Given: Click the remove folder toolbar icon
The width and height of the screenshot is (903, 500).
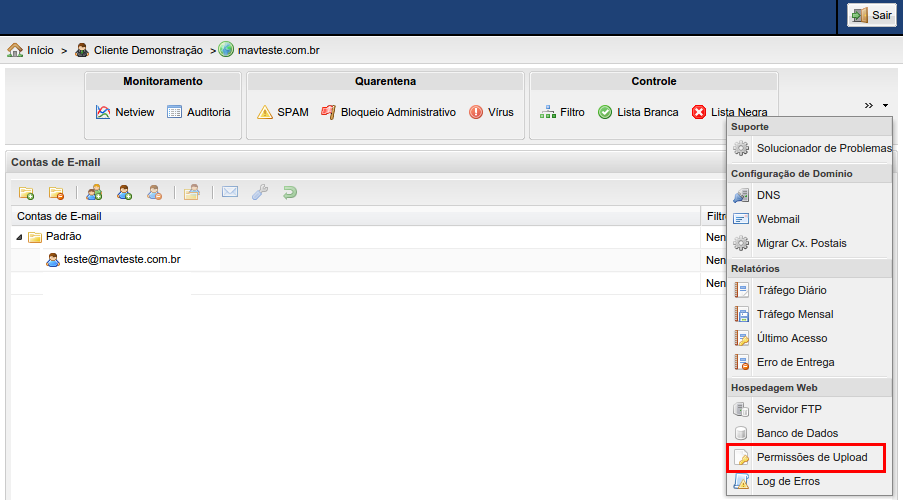Looking at the screenshot, I should point(56,192).
